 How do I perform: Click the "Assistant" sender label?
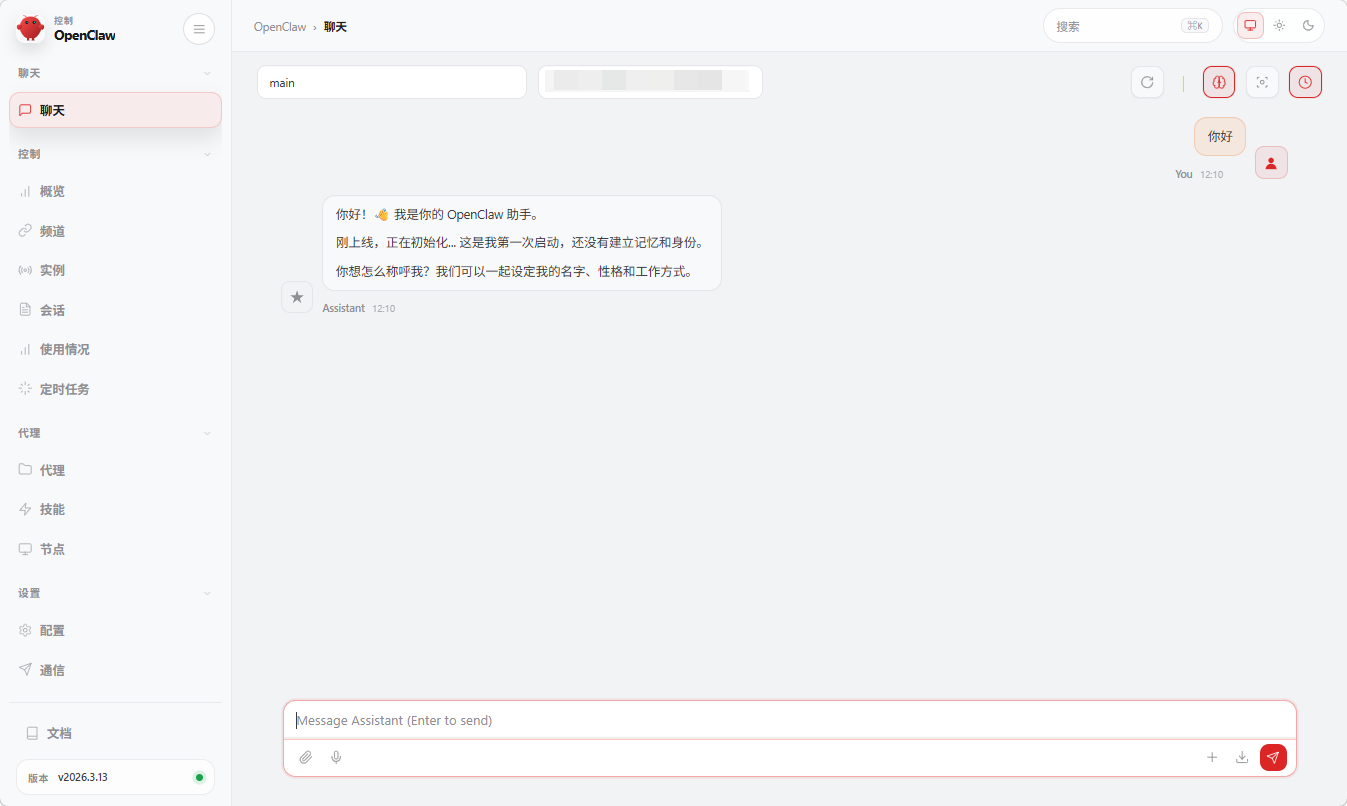click(x=344, y=308)
